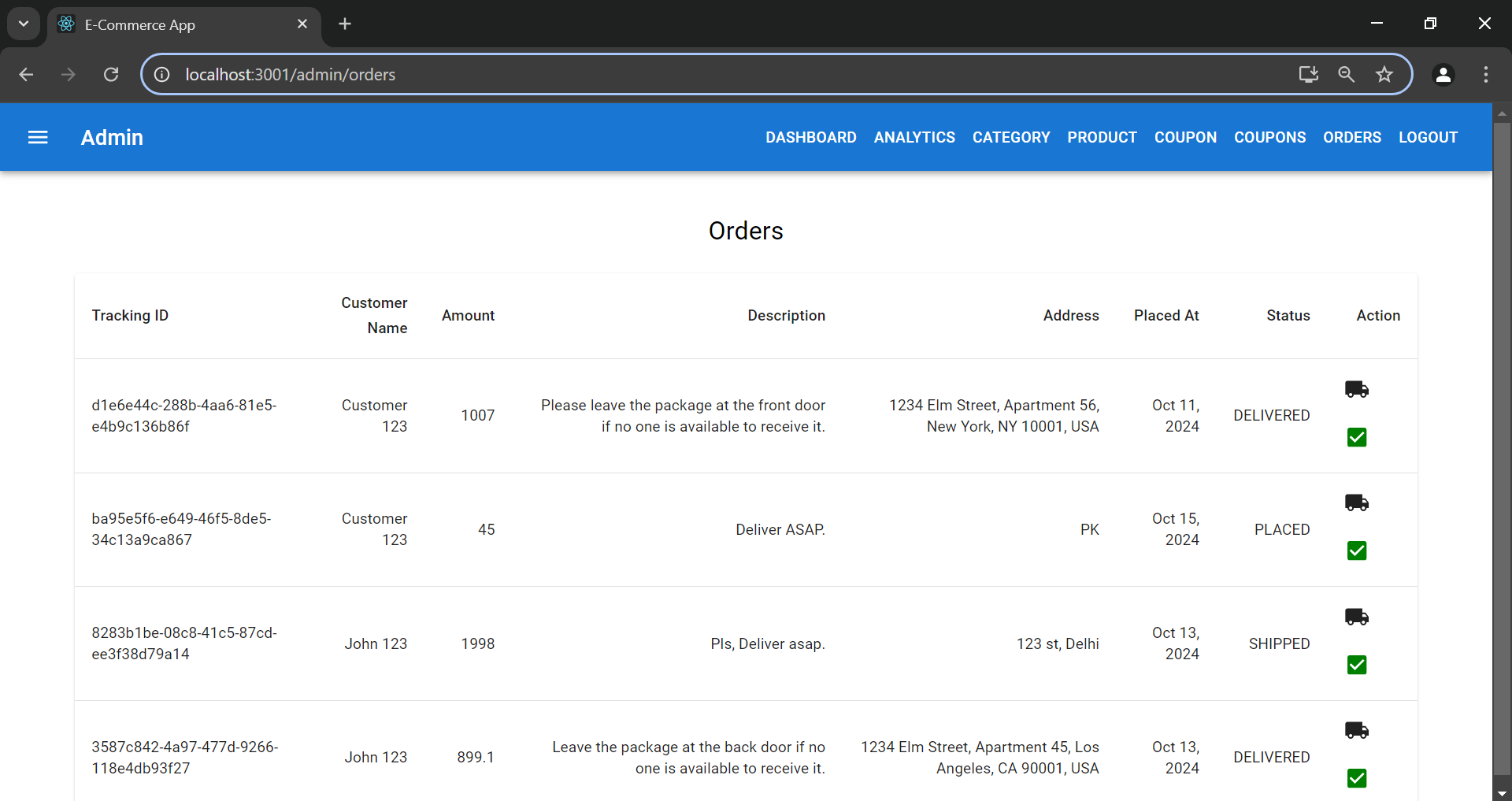Click the green checkmark for order 3587c842
This screenshot has height=801, width=1512.
click(x=1356, y=778)
